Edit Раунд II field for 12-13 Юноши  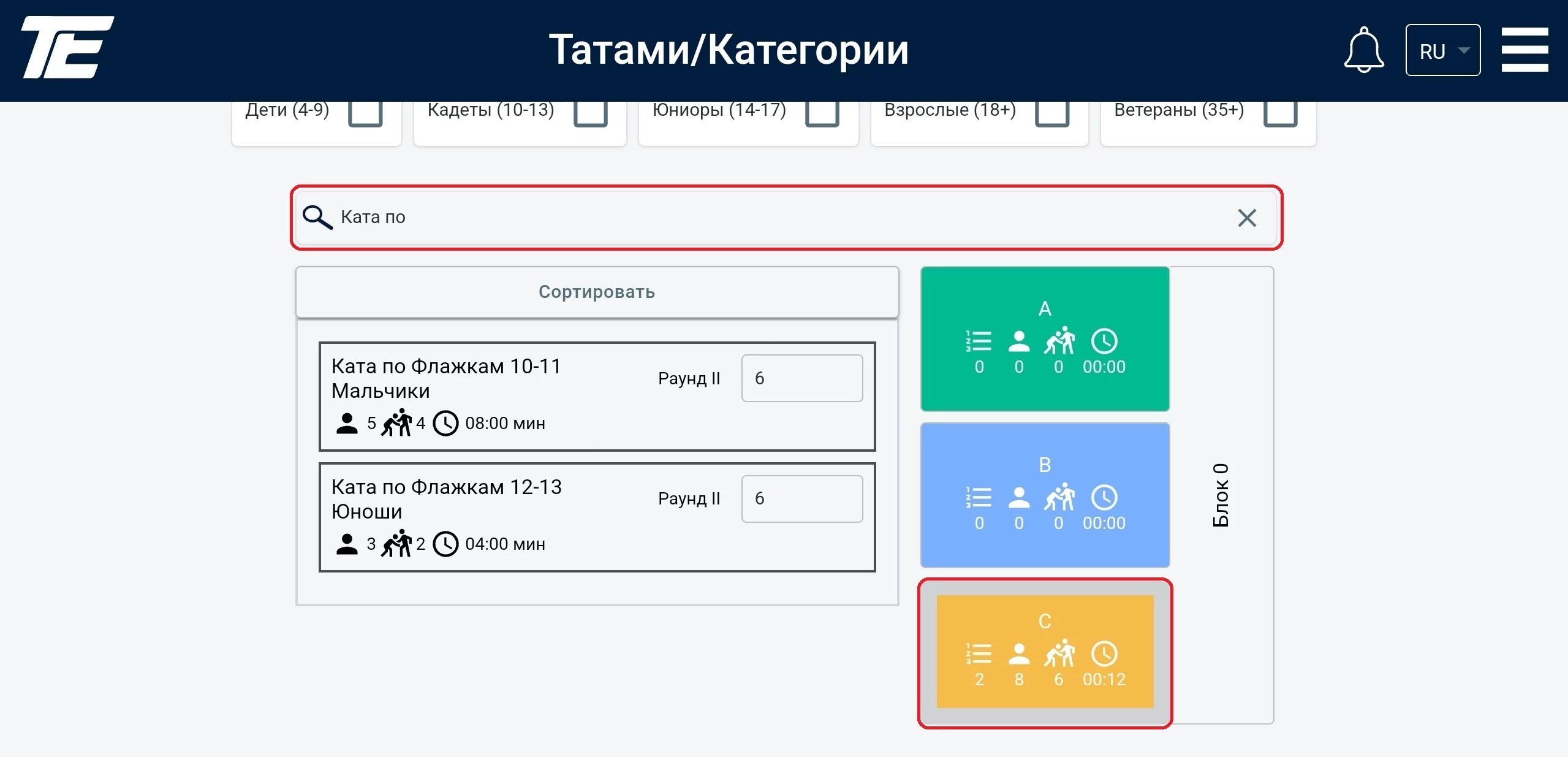point(801,499)
